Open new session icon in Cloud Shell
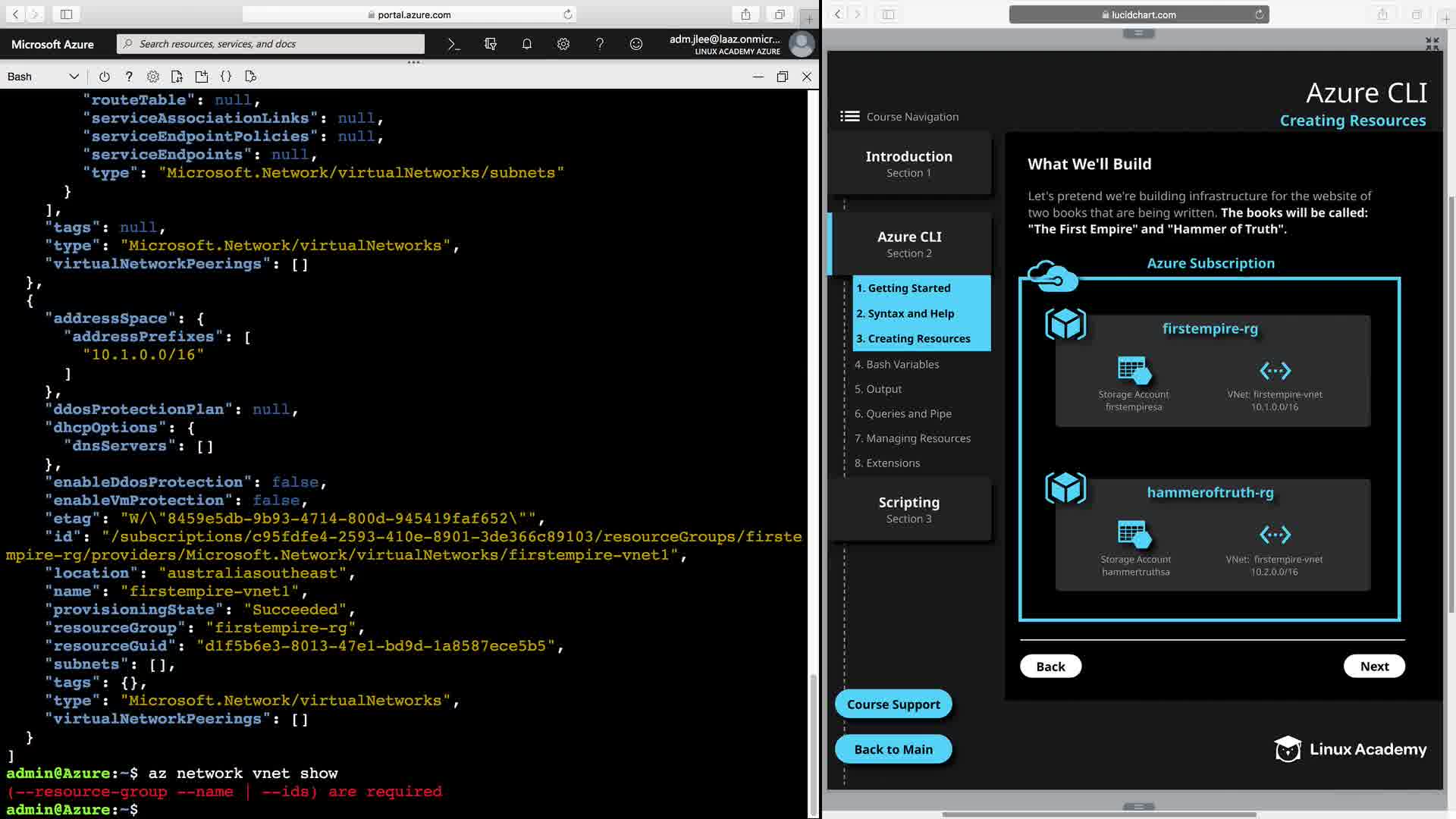Image resolution: width=1456 pixels, height=819 pixels. click(202, 77)
